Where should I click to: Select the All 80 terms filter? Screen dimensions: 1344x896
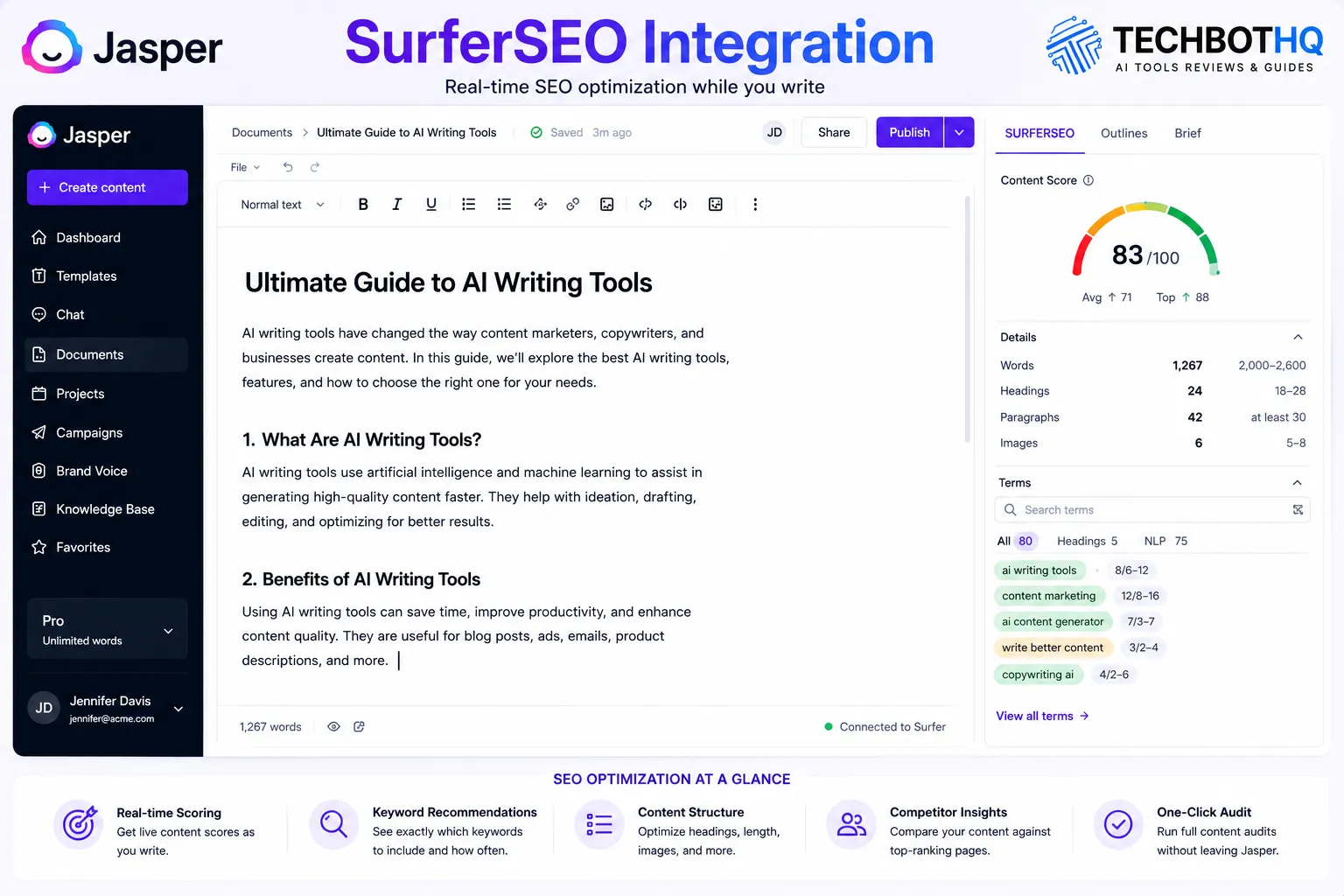[1016, 541]
